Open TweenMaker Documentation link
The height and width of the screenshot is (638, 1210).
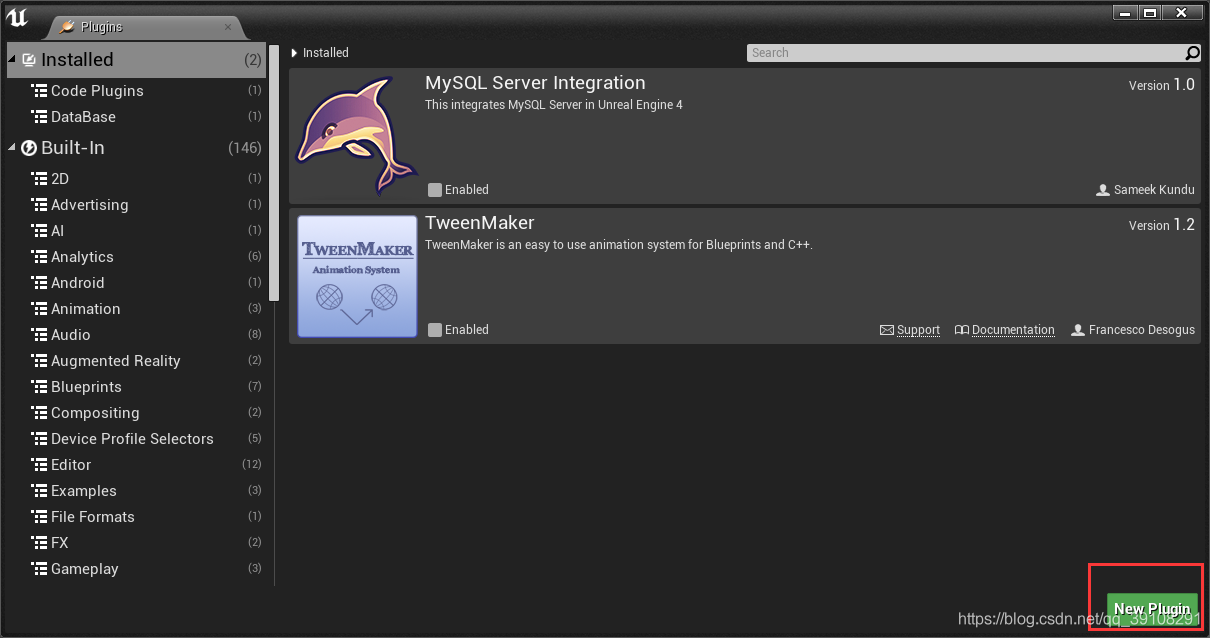tap(1005, 330)
